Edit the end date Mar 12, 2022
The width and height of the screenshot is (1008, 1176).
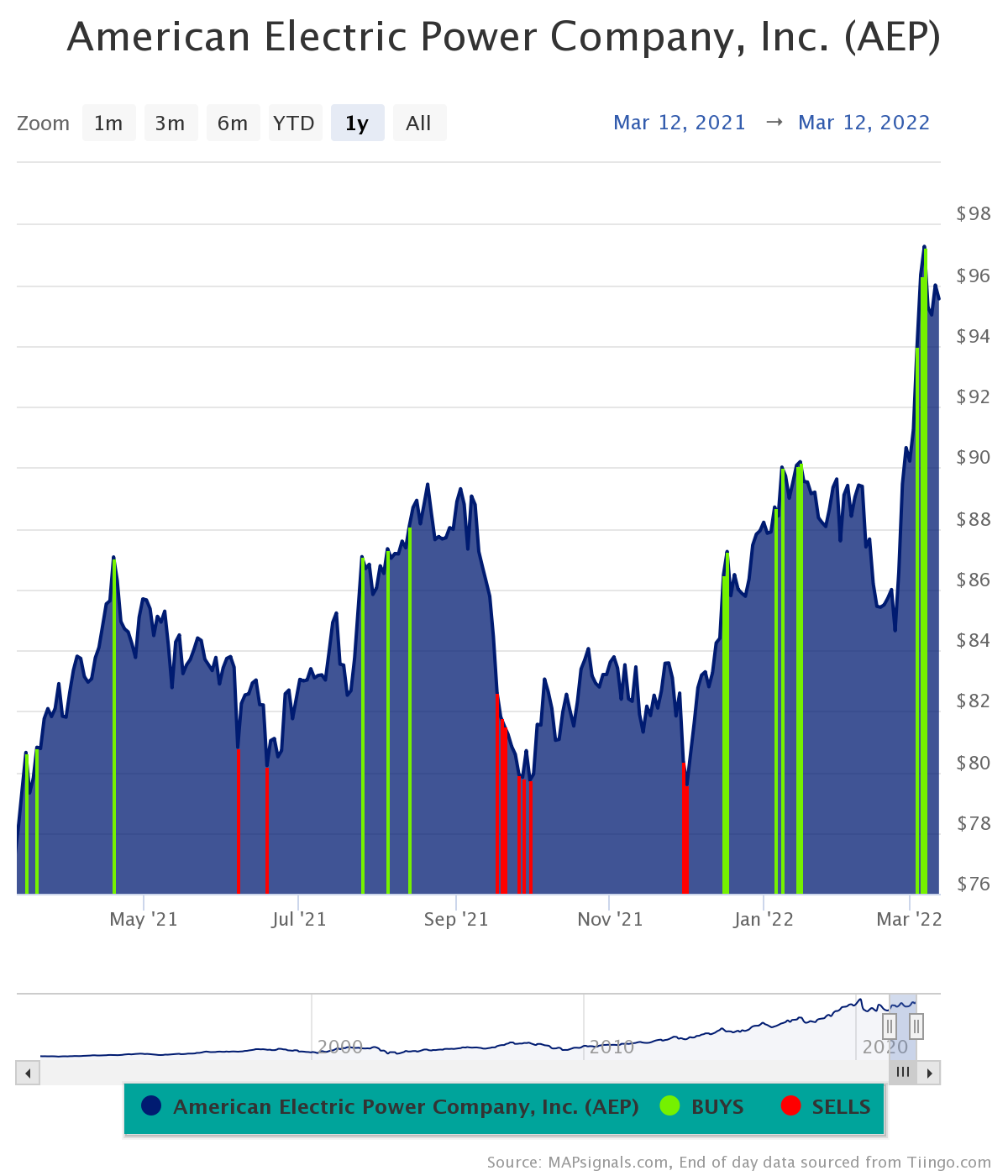click(864, 123)
